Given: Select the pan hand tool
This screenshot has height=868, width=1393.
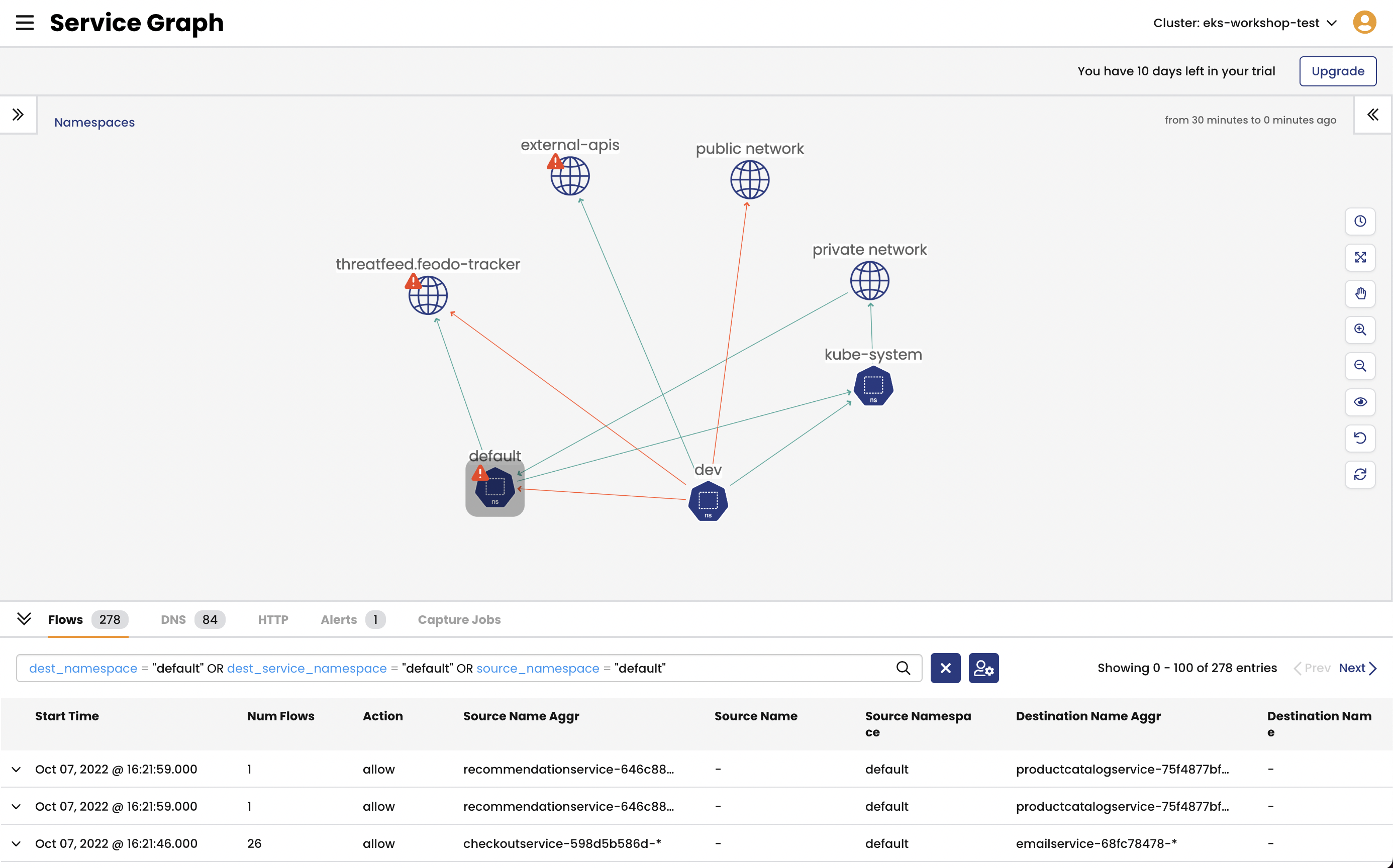Looking at the screenshot, I should pos(1360,293).
